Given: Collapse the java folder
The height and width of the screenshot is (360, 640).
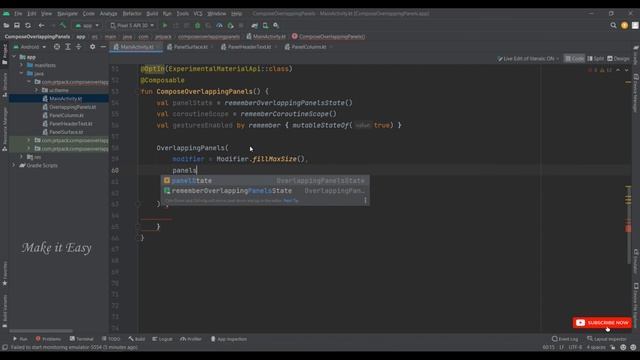Looking at the screenshot, I should [22, 73].
